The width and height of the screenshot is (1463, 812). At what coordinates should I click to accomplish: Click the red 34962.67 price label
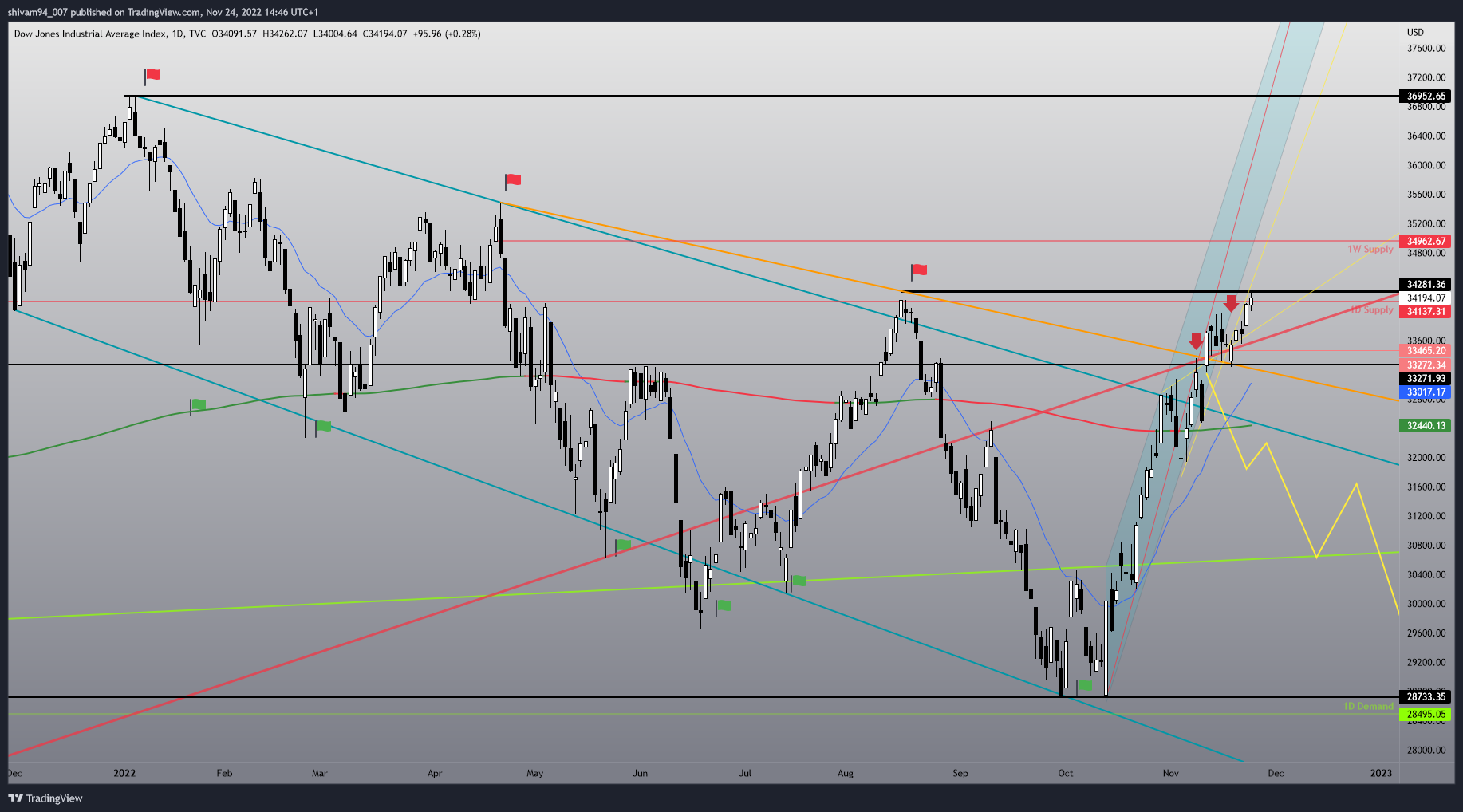[x=1426, y=242]
